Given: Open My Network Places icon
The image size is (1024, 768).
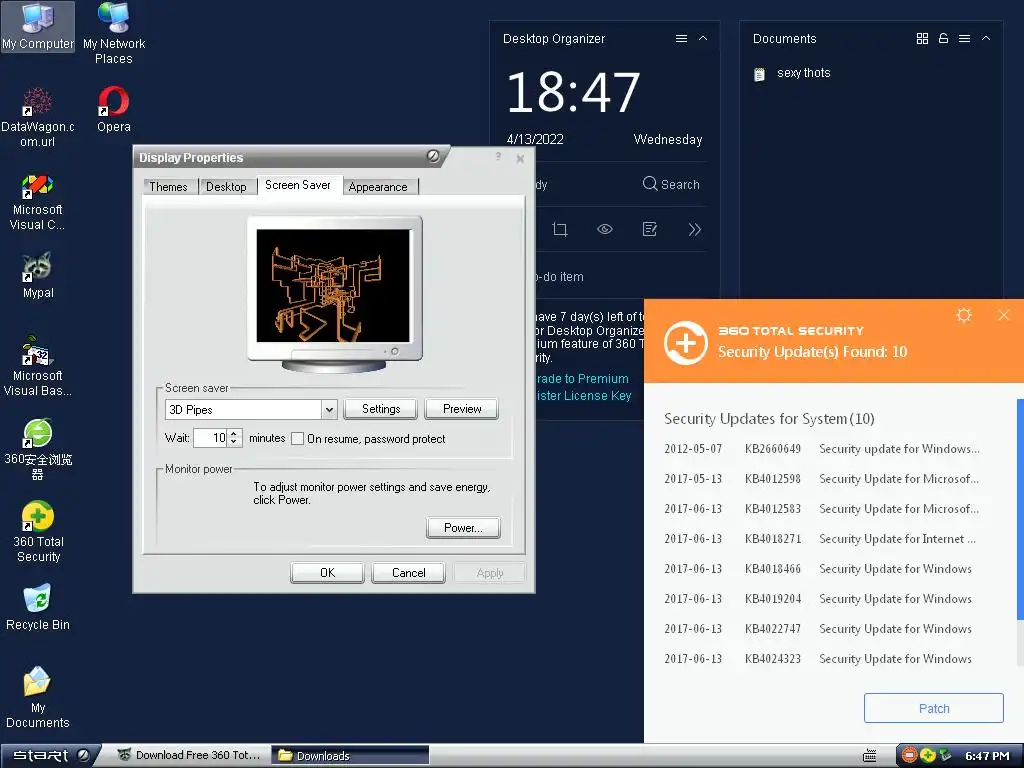Looking at the screenshot, I should tap(114, 33).
